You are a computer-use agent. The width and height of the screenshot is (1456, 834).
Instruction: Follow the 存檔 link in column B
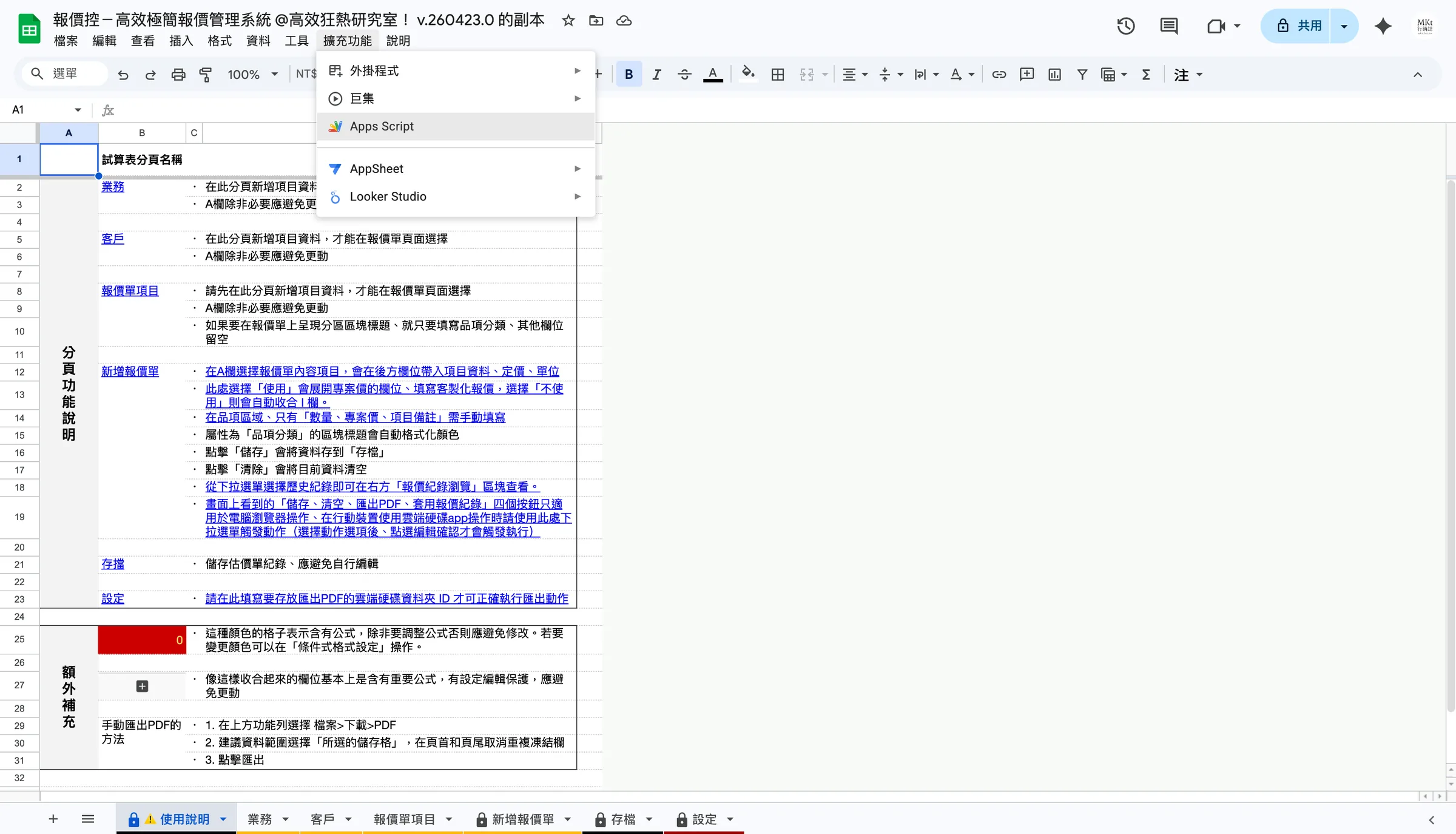112,564
